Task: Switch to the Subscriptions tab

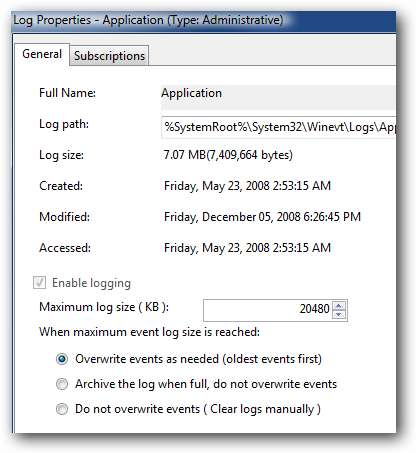Action: tap(109, 56)
